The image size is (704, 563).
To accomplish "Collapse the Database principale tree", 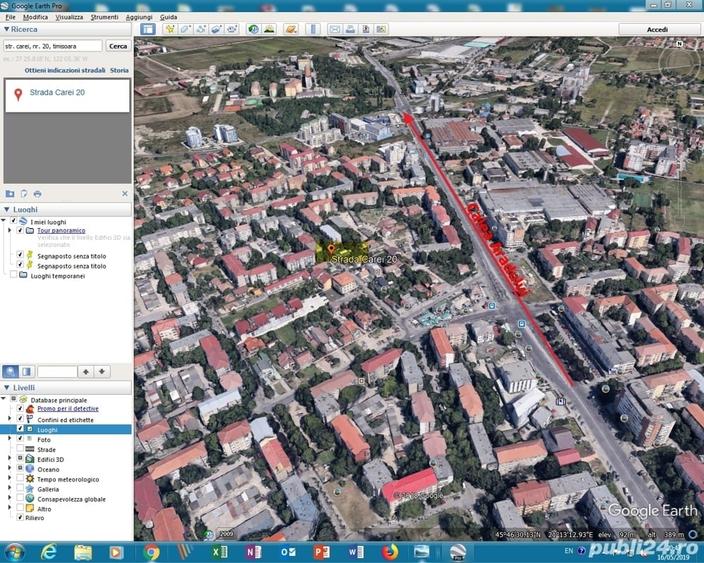I will coord(4,399).
